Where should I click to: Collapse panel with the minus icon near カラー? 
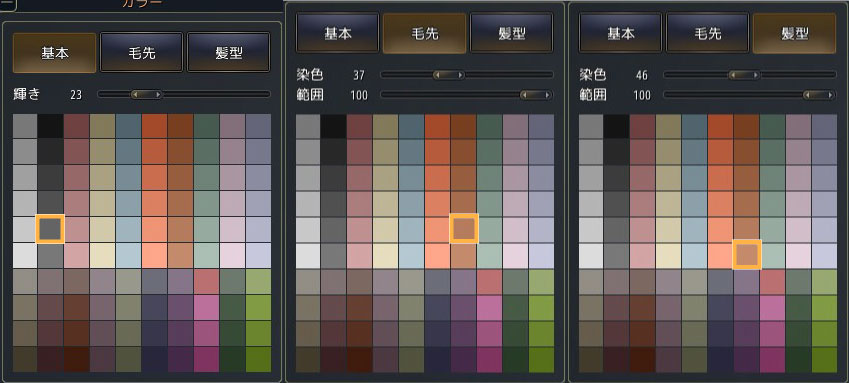8,5
